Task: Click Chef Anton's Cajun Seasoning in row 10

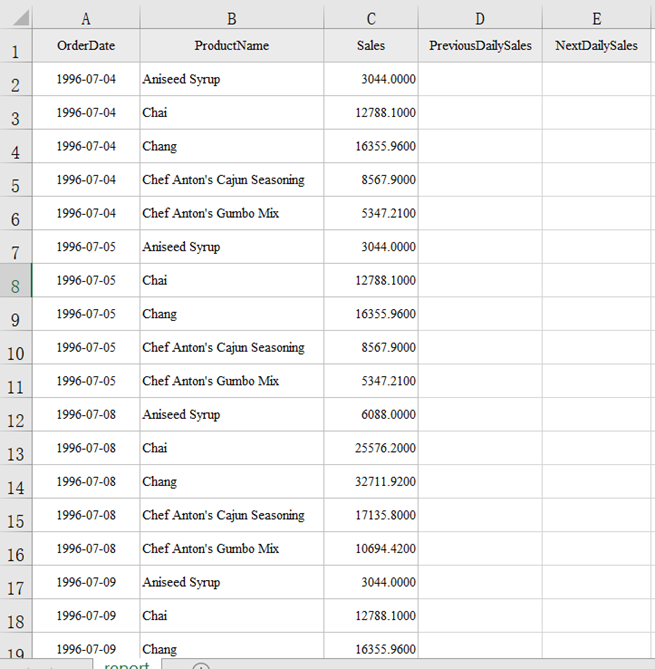Action: click(224, 348)
